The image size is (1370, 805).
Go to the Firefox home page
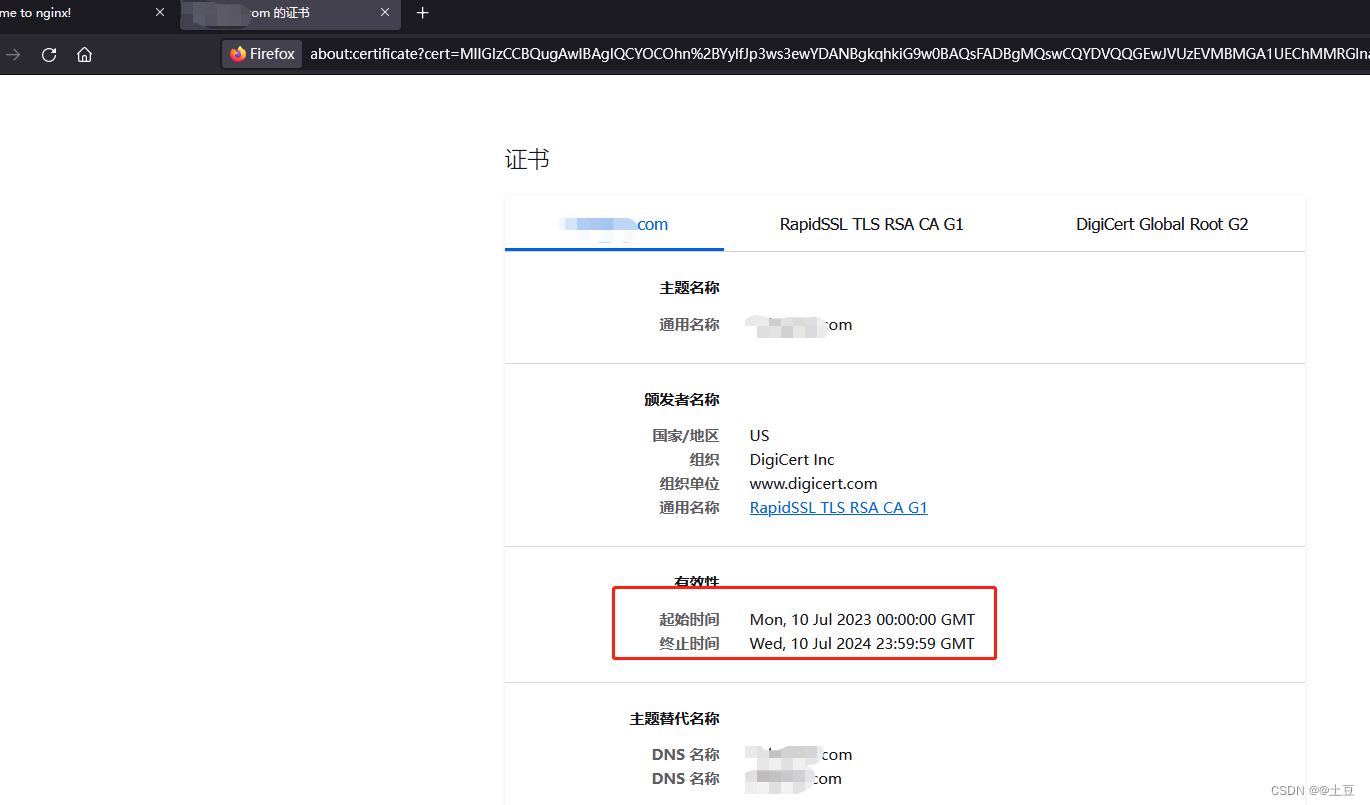(x=85, y=55)
